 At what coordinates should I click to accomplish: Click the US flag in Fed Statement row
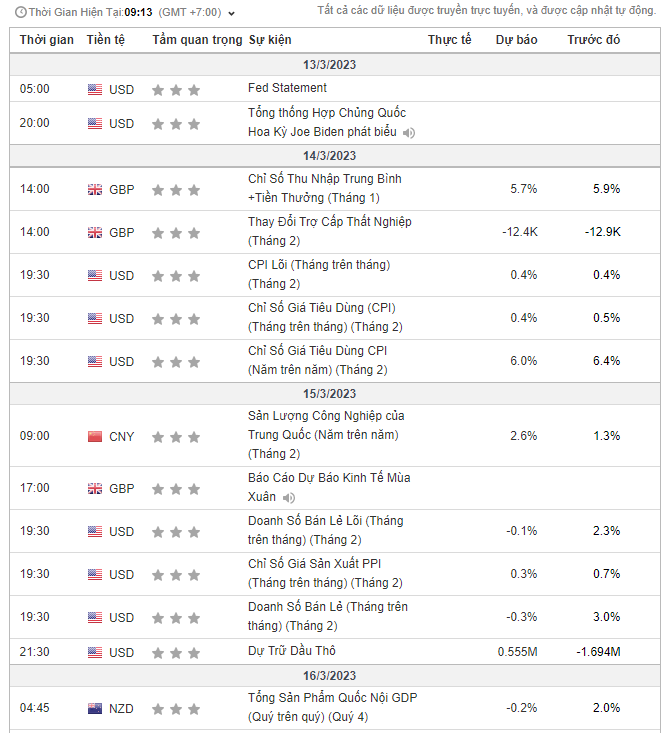95,90
